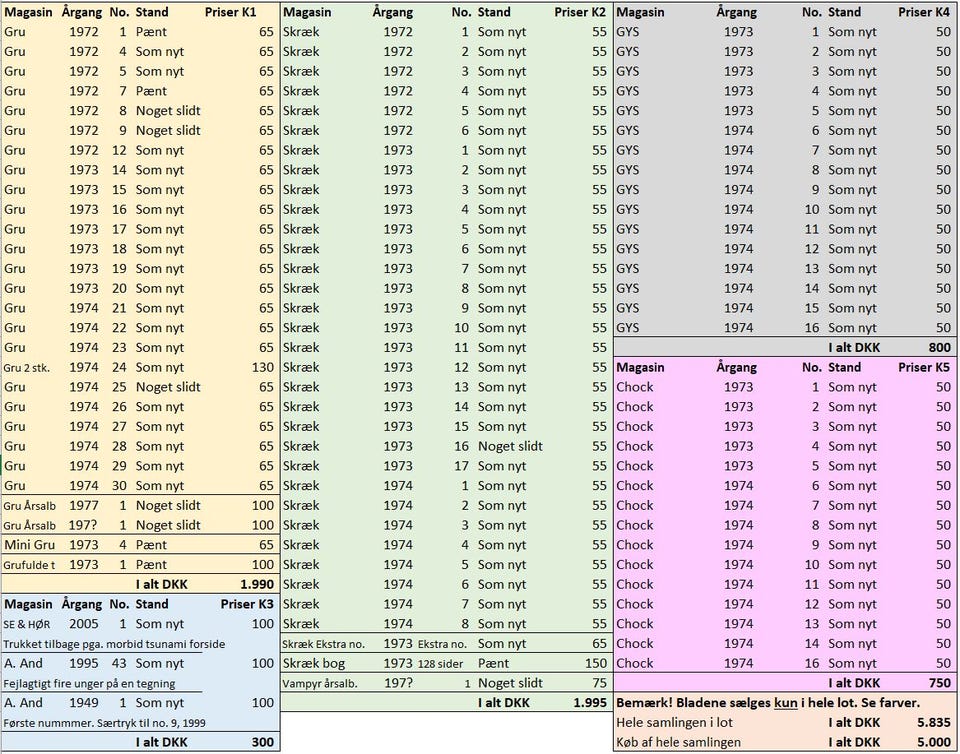This screenshot has width=960, height=754.
Task: Click the year cell 1949
Action: [x=83, y=703]
